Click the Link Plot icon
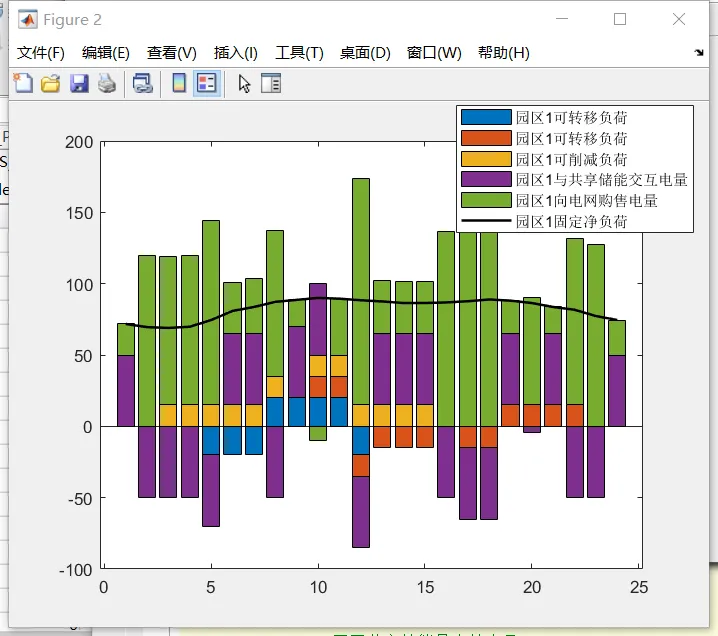718x636 pixels. (142, 83)
